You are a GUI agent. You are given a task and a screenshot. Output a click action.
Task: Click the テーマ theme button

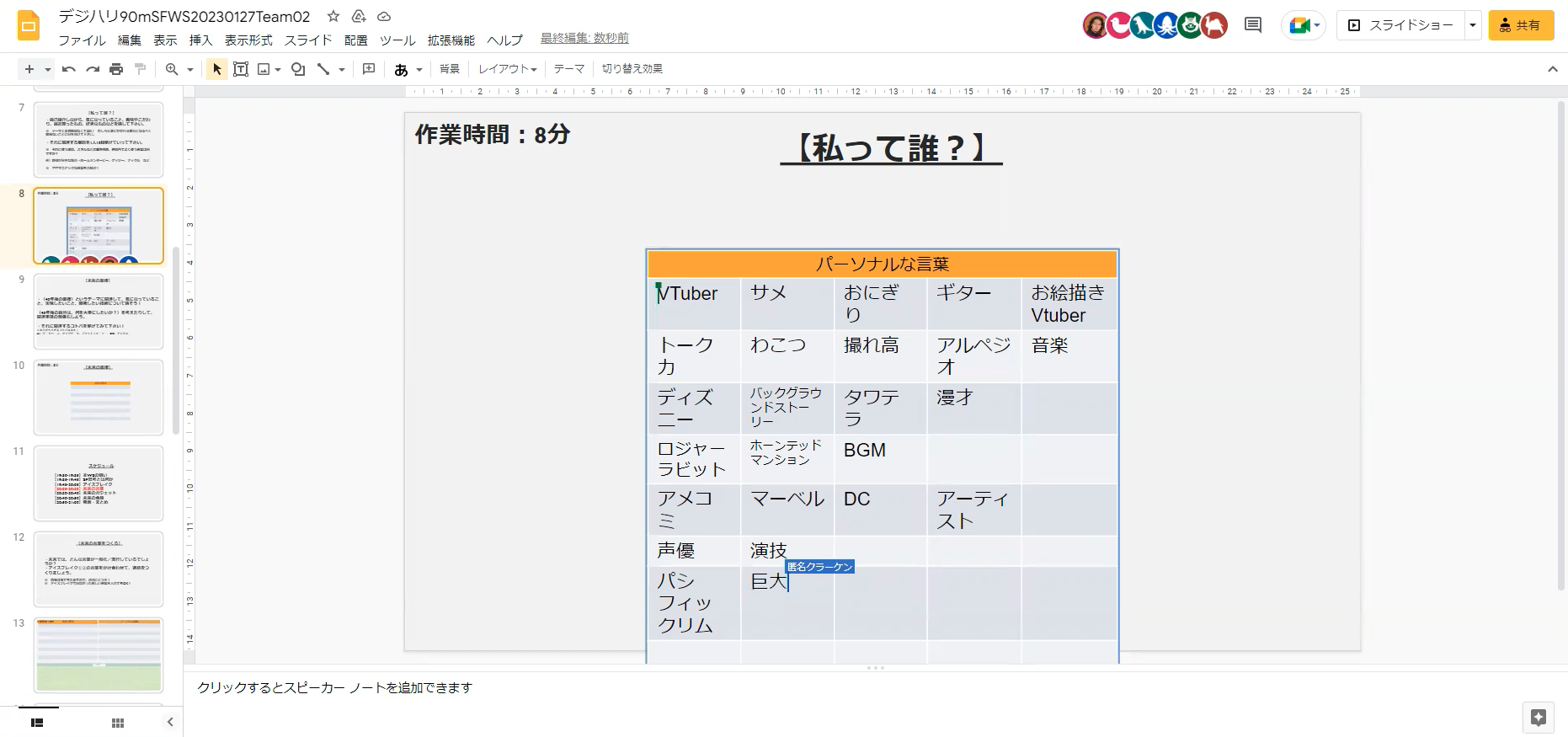[569, 69]
